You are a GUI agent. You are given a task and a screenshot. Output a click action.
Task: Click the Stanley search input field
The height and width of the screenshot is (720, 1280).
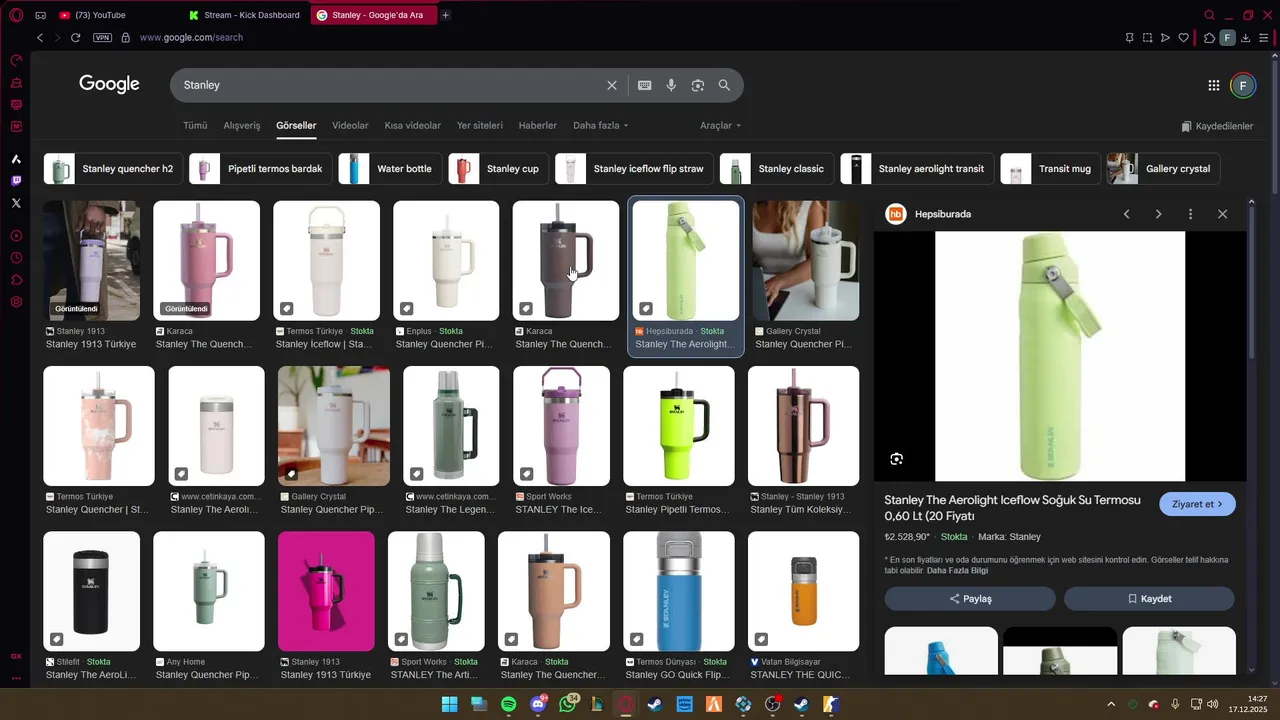(x=390, y=85)
